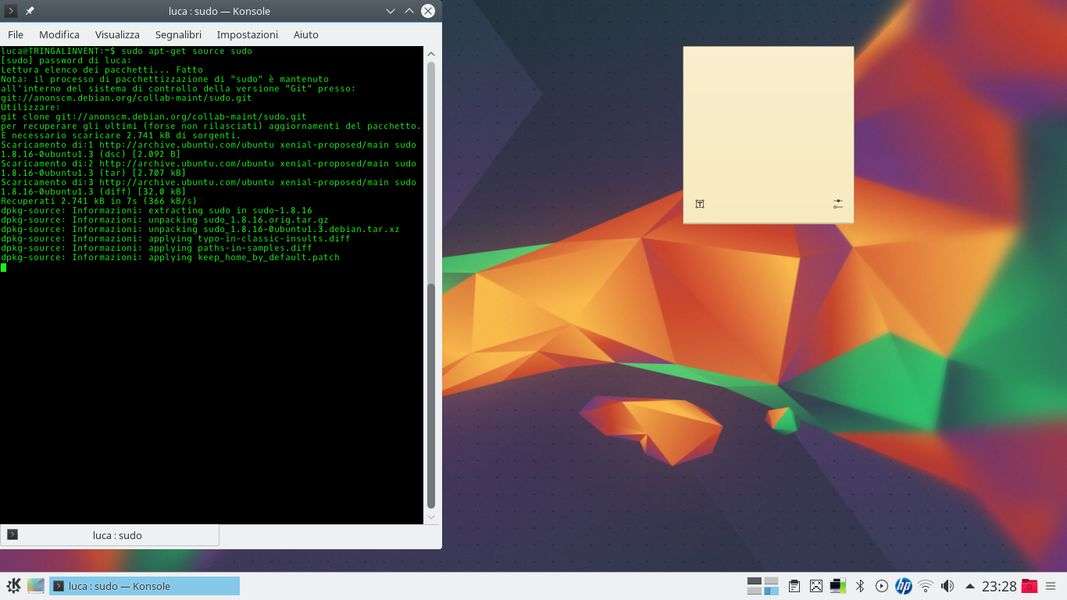The height and width of the screenshot is (600, 1067).
Task: Open the clipboard tray icon
Action: [x=794, y=586]
